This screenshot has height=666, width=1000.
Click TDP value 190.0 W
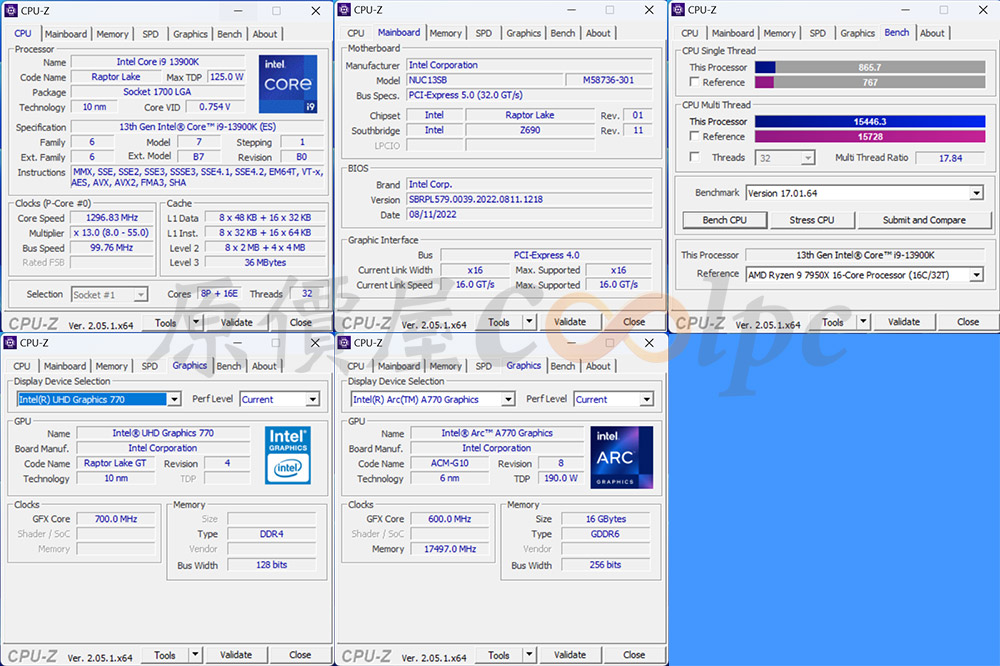point(561,478)
